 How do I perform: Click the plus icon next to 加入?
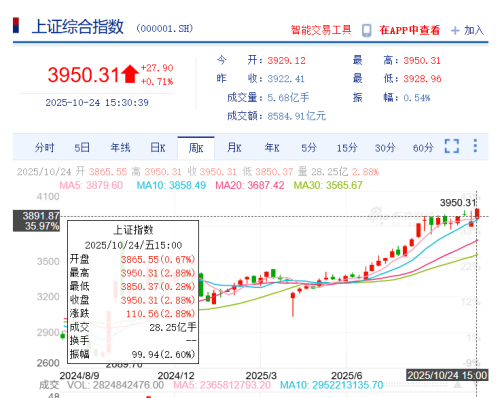tap(455, 31)
